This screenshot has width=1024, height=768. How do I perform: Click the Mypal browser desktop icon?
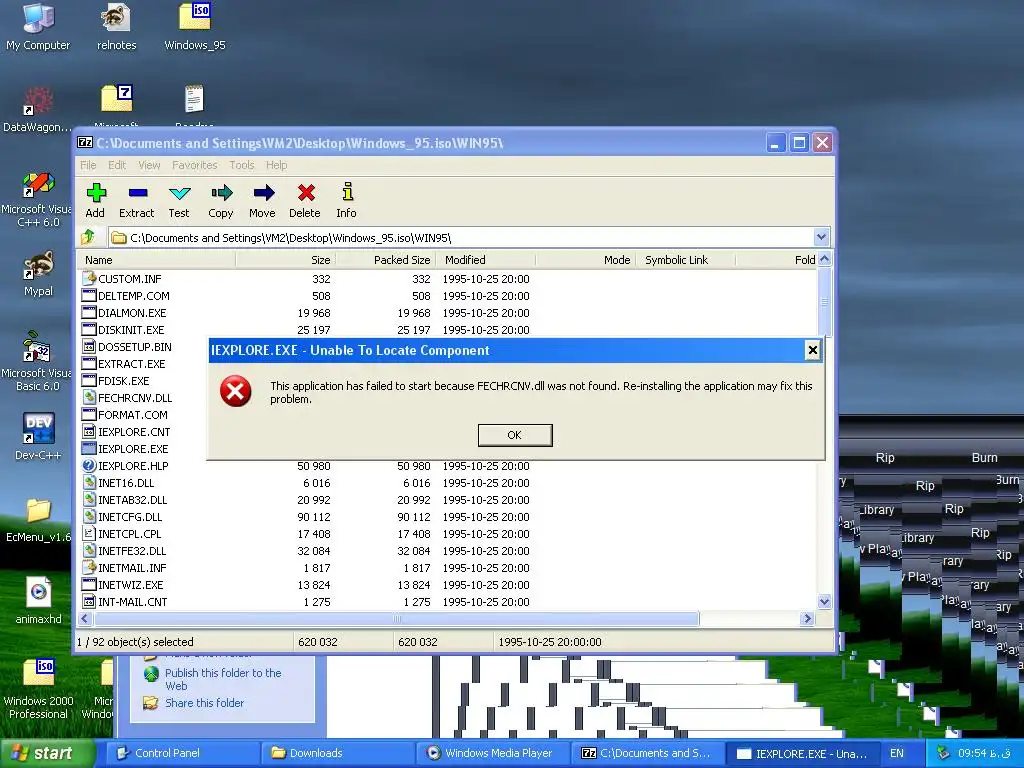[x=38, y=273]
